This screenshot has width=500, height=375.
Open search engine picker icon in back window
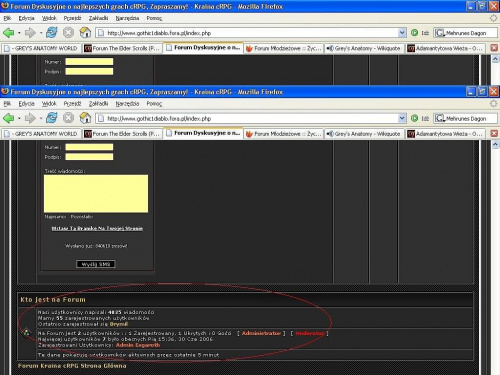coord(439,33)
